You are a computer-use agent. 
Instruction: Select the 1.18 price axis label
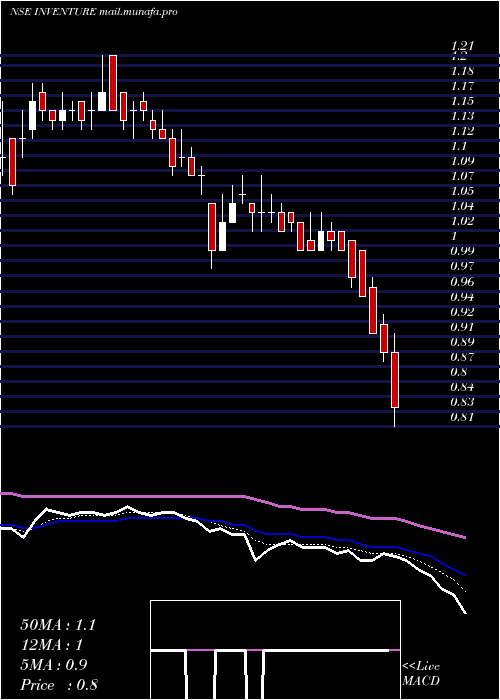click(462, 71)
